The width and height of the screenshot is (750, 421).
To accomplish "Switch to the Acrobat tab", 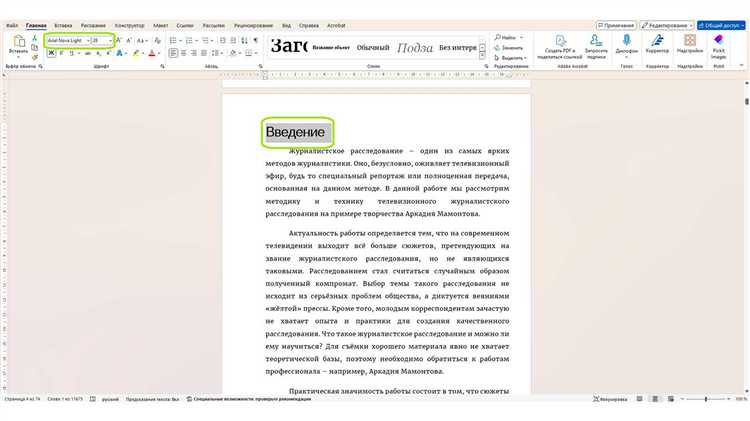I will coord(336,25).
